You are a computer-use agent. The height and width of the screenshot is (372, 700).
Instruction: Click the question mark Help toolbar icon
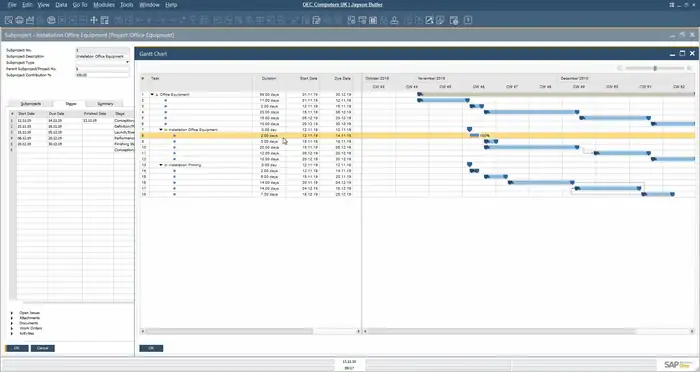click(468, 20)
